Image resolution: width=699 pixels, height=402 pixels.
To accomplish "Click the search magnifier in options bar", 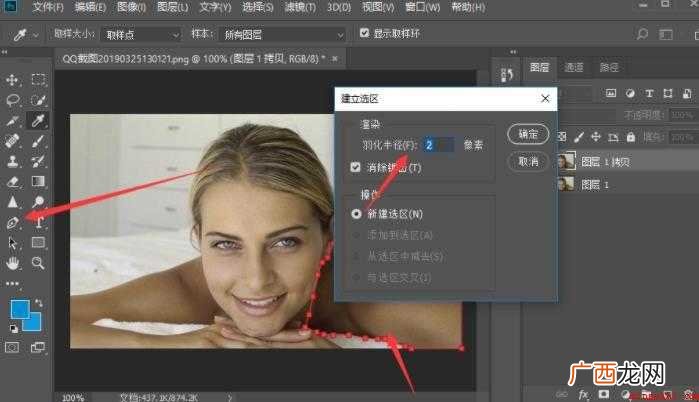I will click(642, 34).
